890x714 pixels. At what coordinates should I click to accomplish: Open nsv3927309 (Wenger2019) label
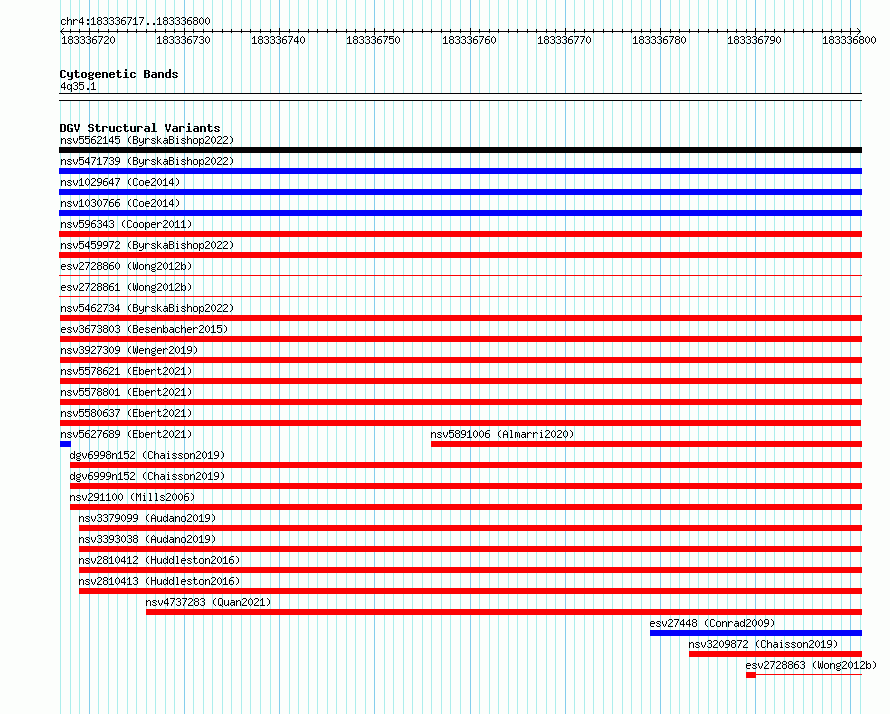point(129,350)
